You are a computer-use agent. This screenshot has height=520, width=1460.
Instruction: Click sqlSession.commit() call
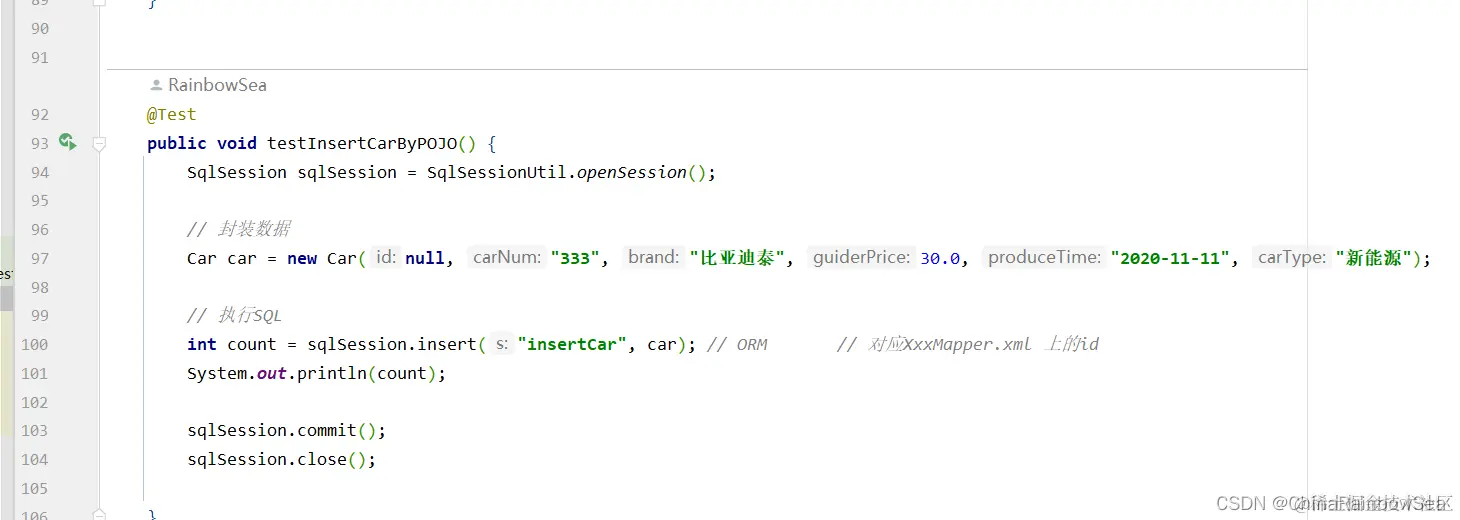click(286, 430)
